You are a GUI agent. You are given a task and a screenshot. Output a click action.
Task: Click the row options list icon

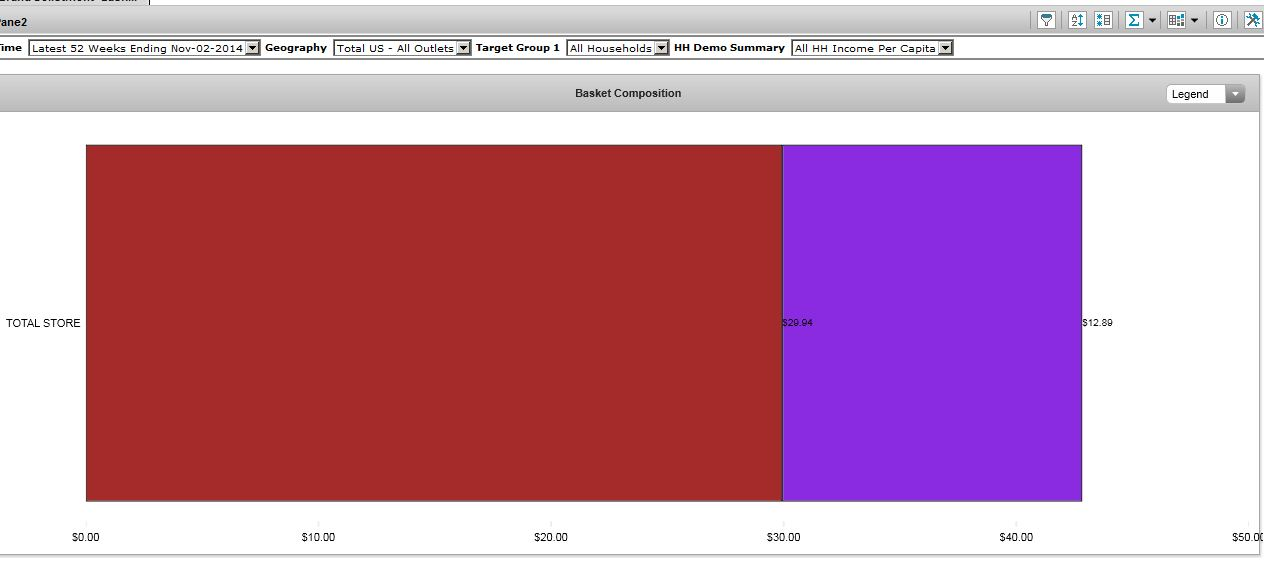(1103, 20)
